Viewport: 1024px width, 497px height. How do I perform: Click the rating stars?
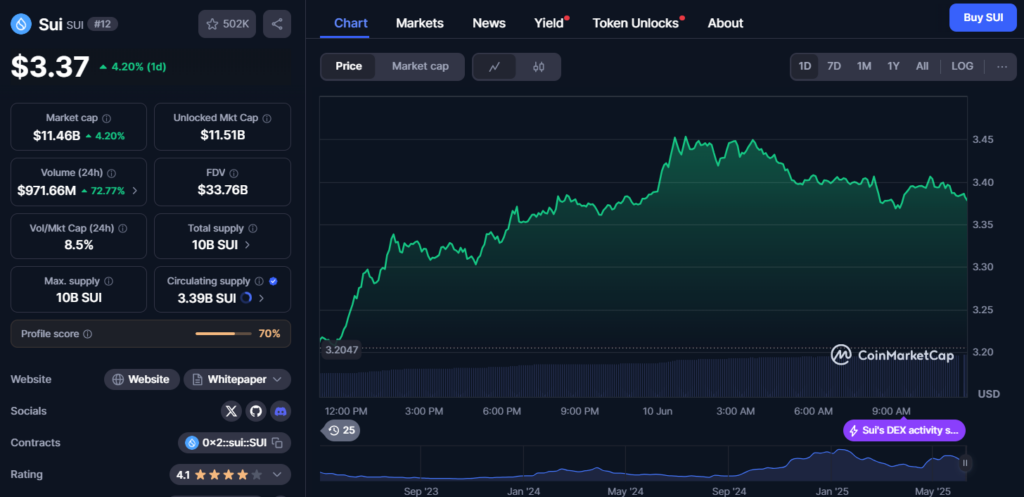(229, 475)
